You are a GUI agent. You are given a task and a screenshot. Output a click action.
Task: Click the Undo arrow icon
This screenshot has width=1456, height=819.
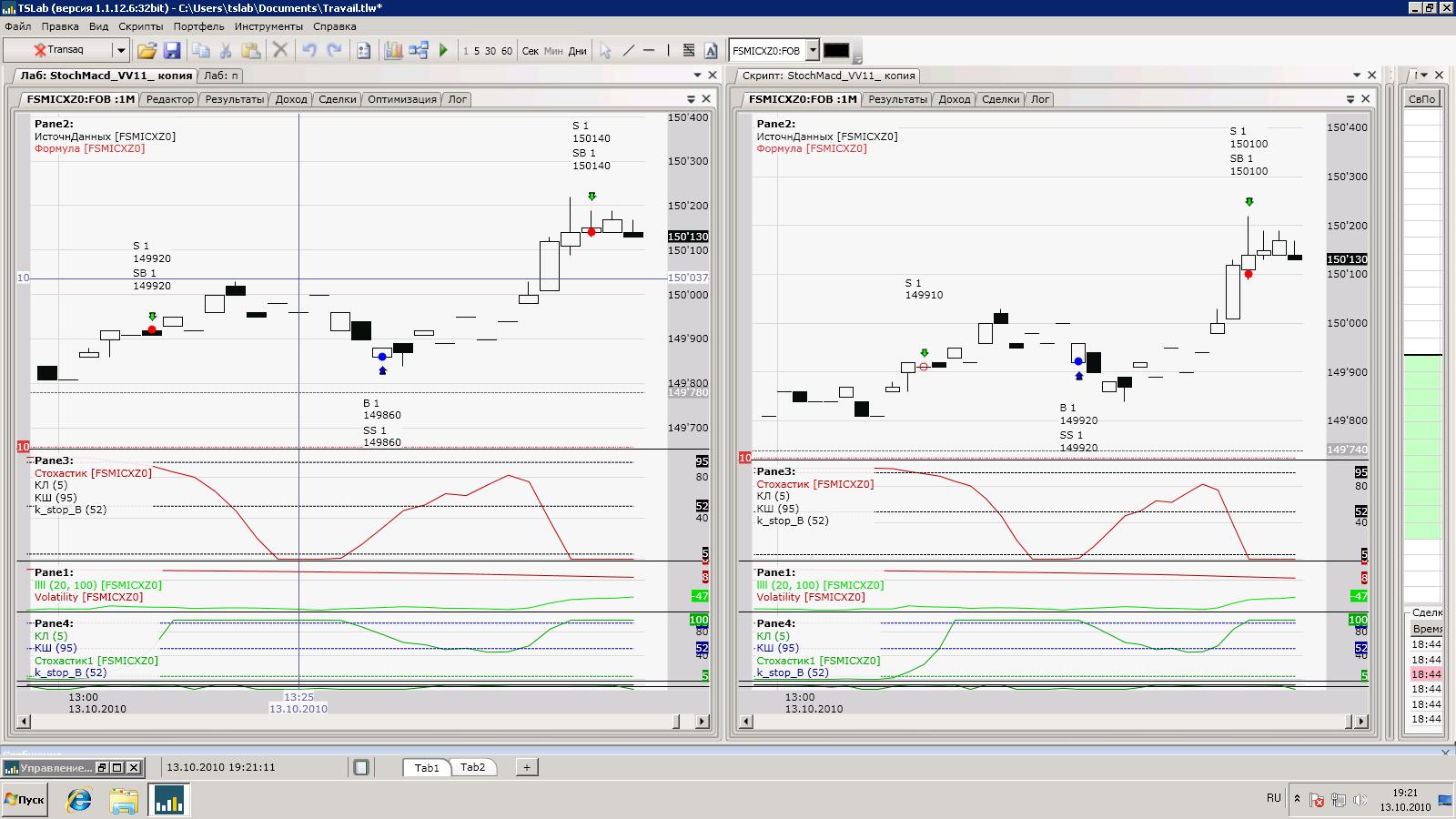(x=309, y=51)
